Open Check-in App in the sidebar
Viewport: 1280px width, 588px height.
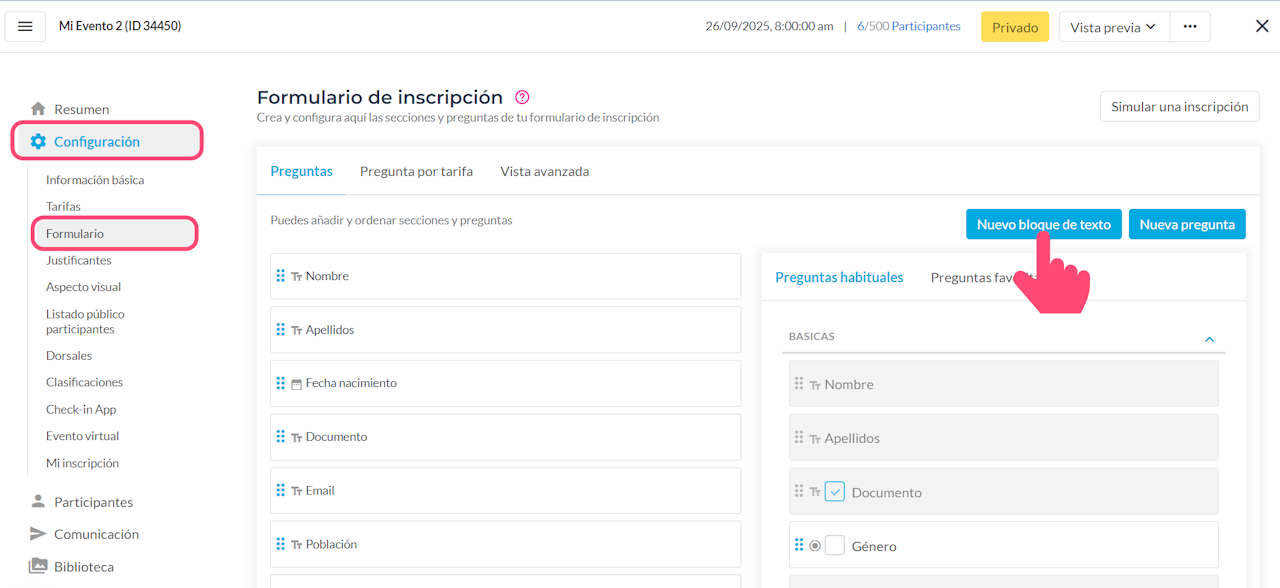pos(81,409)
